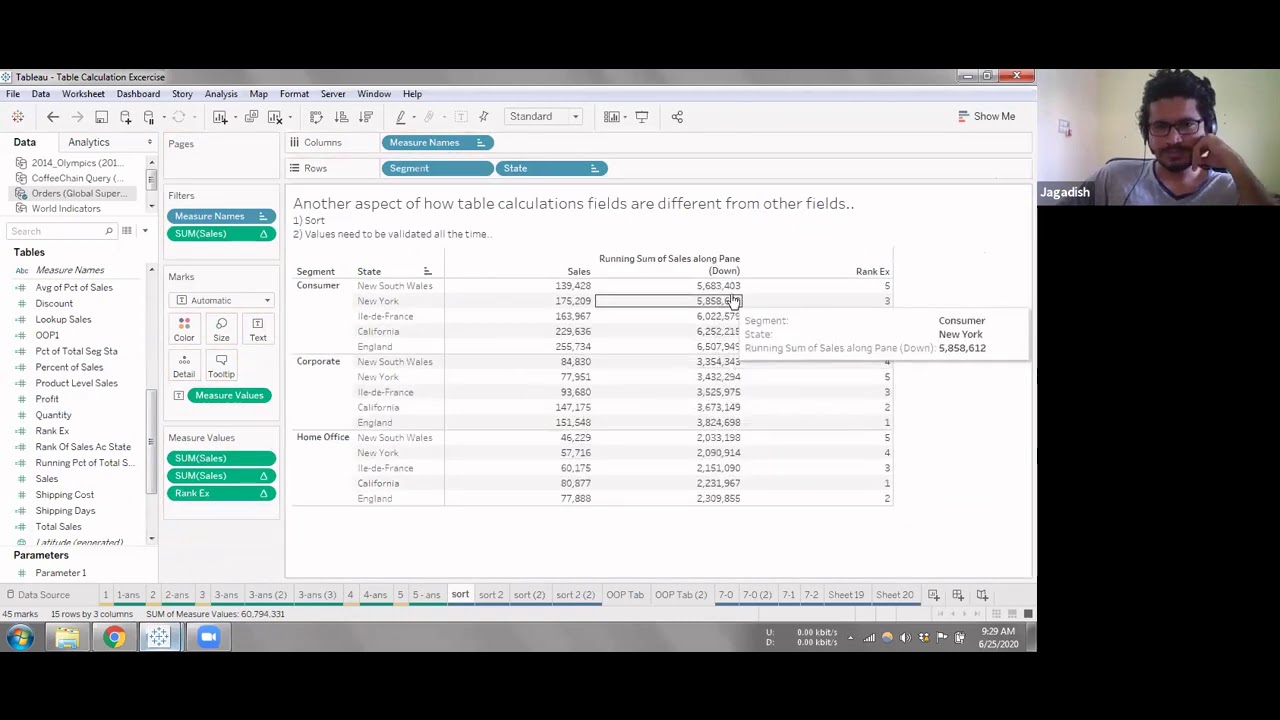The width and height of the screenshot is (1280, 720).
Task: Add a new data source icon
Action: click(126, 117)
